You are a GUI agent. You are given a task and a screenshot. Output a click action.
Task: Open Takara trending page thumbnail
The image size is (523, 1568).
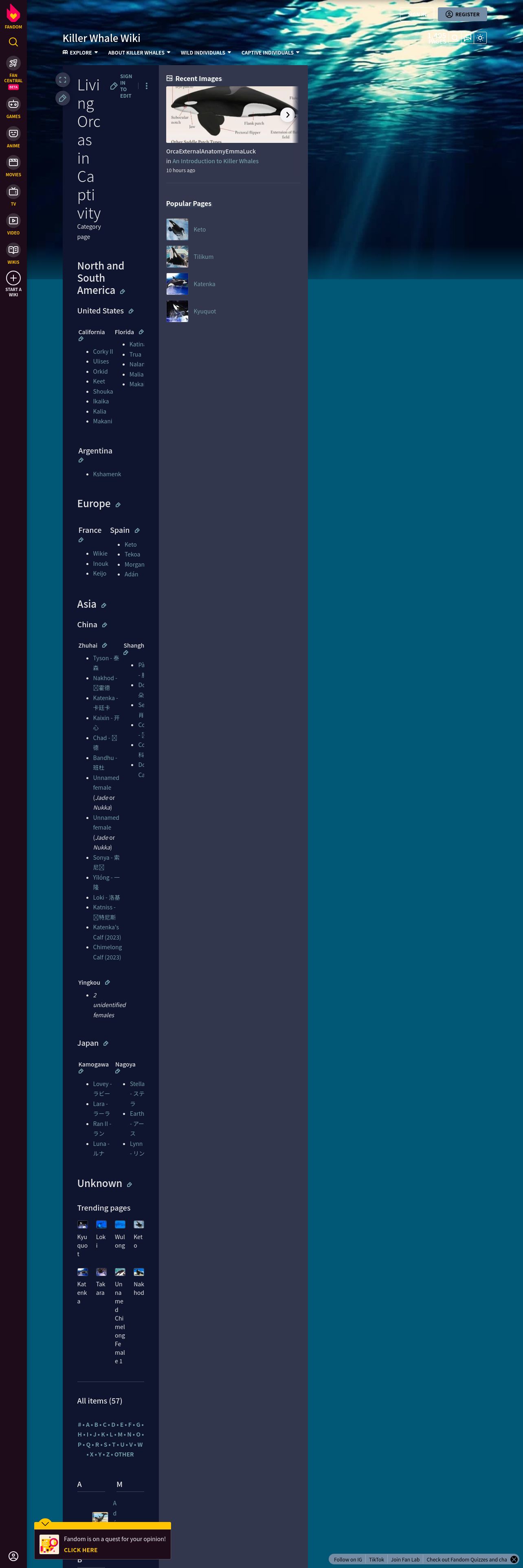pos(102,1272)
